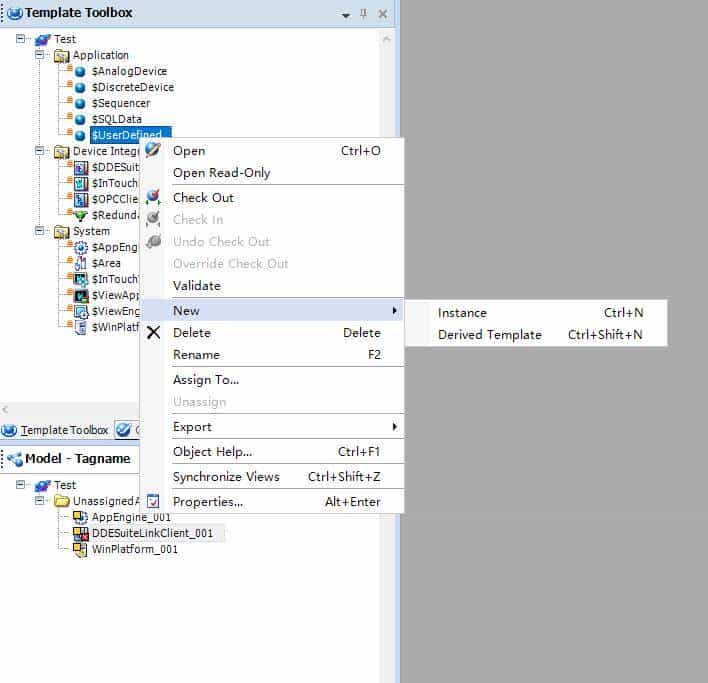
Task: Click the horizontal scrollbar left arrow
Action: tap(5, 409)
